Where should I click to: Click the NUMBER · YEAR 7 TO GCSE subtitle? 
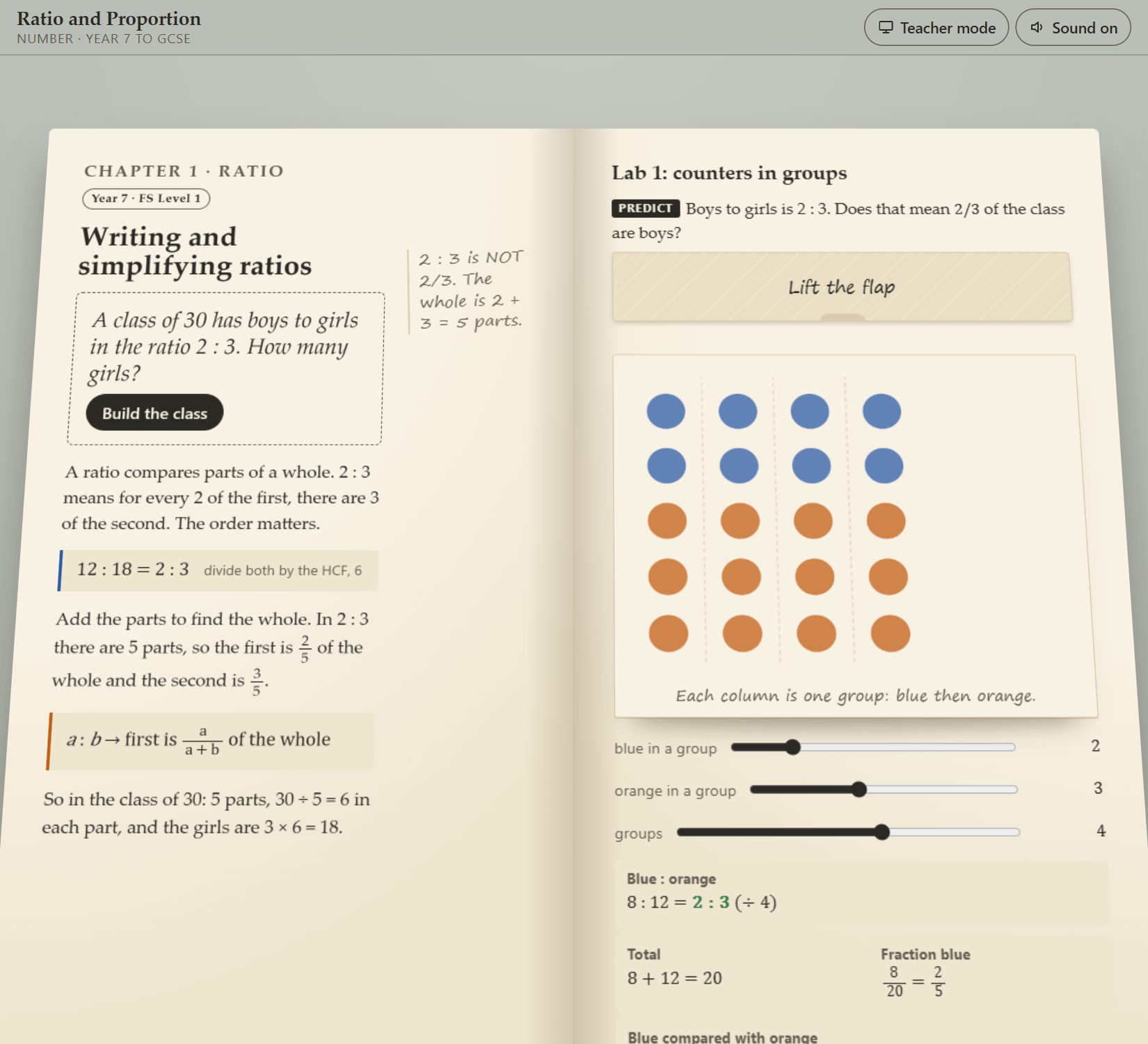click(x=104, y=39)
